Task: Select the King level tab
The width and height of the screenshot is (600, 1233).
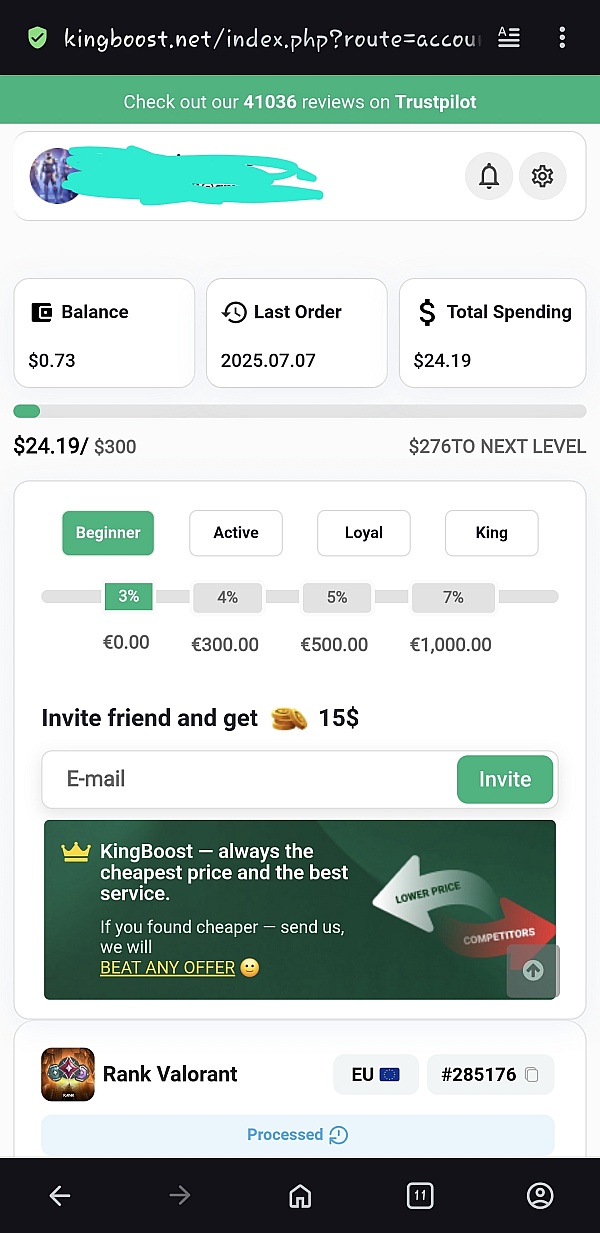Action: [x=491, y=533]
